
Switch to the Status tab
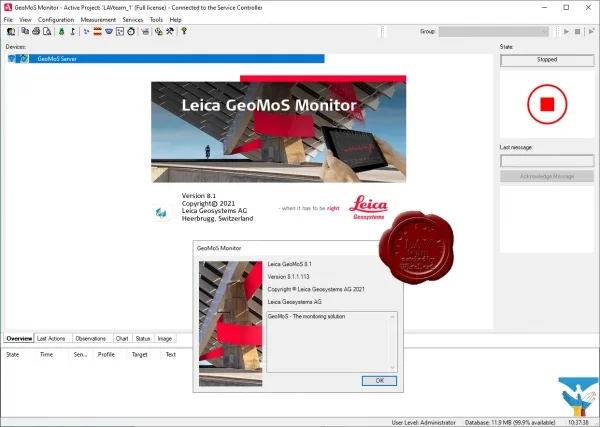tap(143, 339)
